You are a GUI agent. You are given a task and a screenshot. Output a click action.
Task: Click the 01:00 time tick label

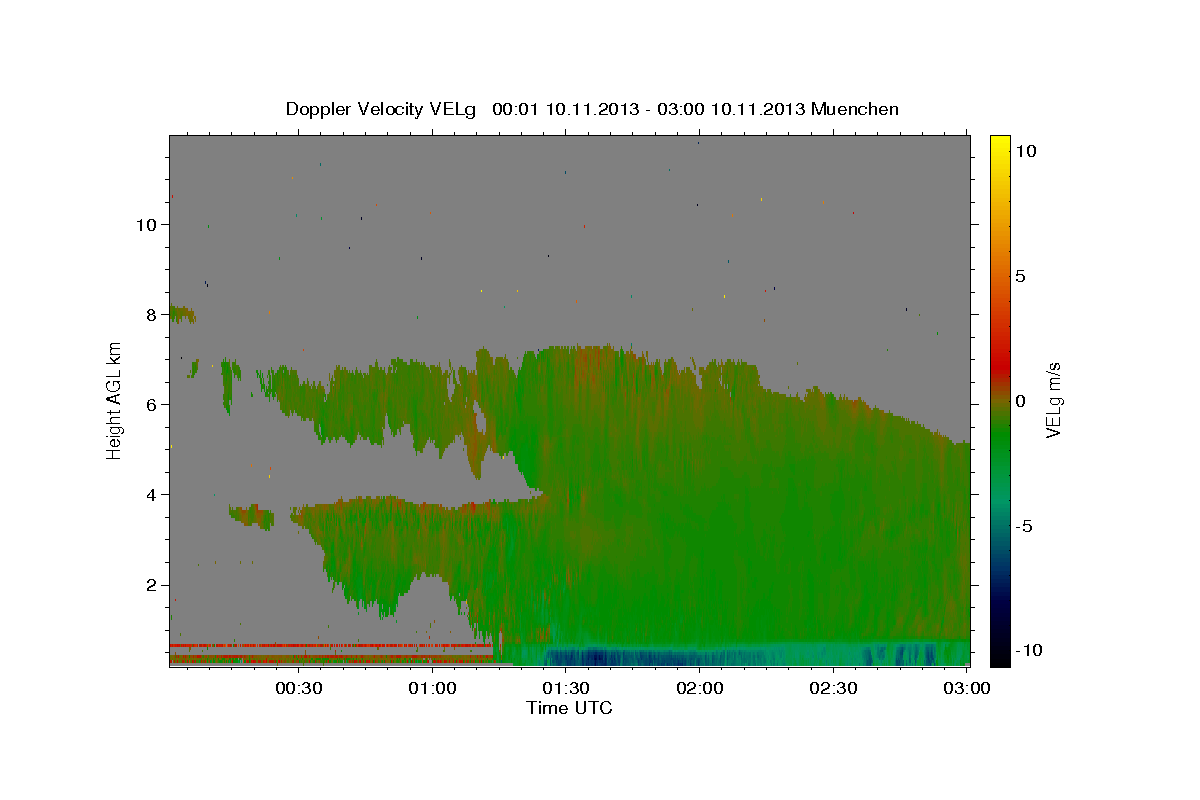[x=432, y=688]
